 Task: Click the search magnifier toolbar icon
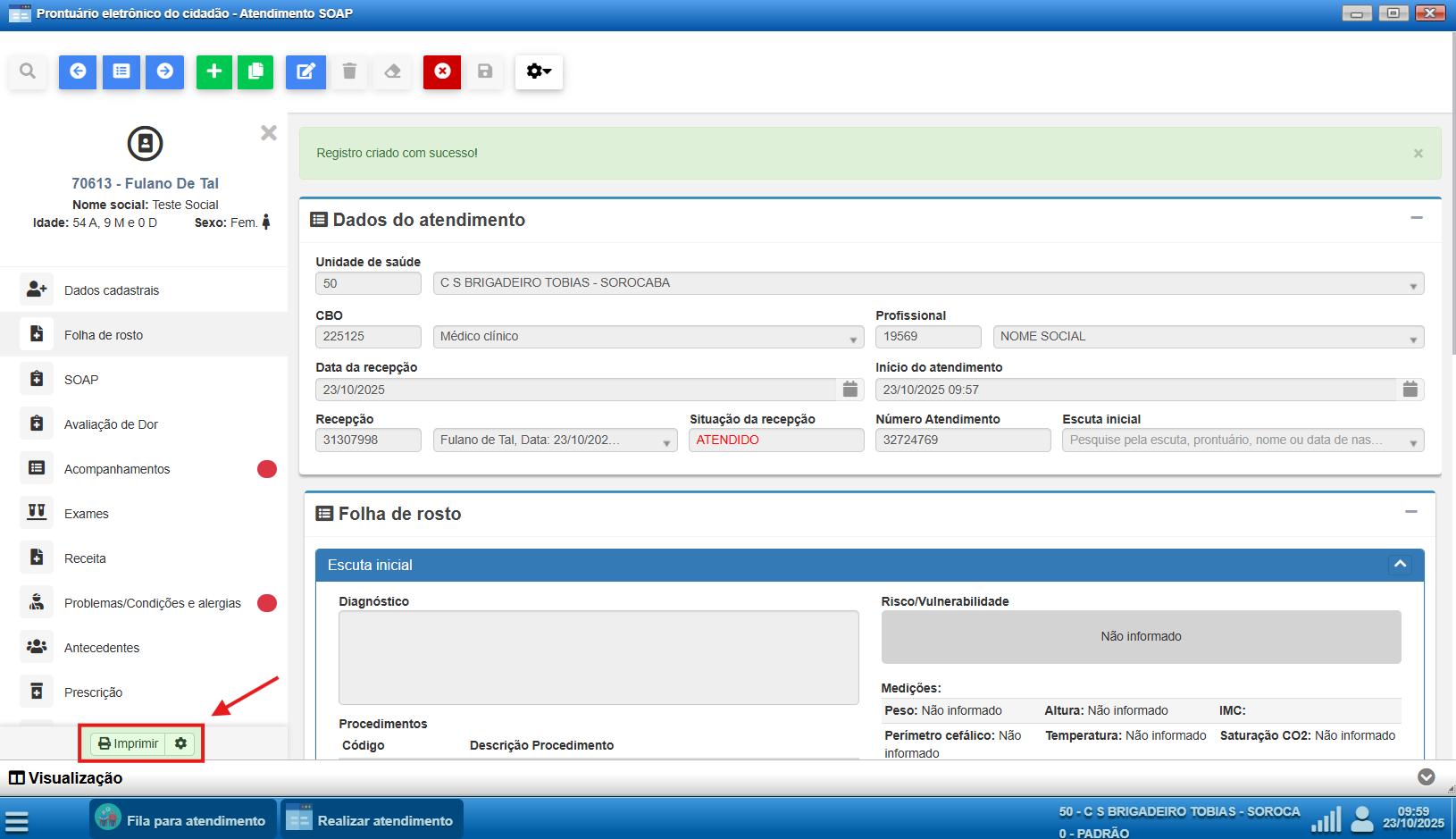(x=28, y=71)
